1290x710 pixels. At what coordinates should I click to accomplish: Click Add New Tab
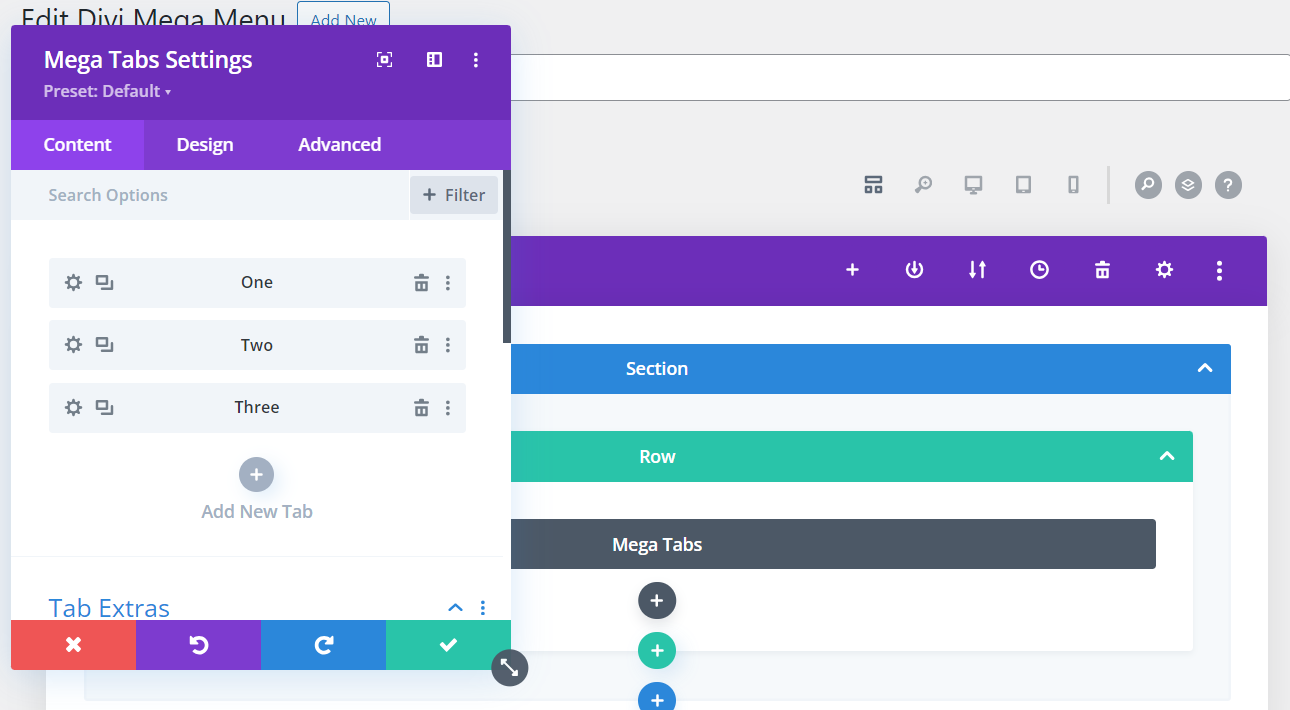click(x=256, y=474)
